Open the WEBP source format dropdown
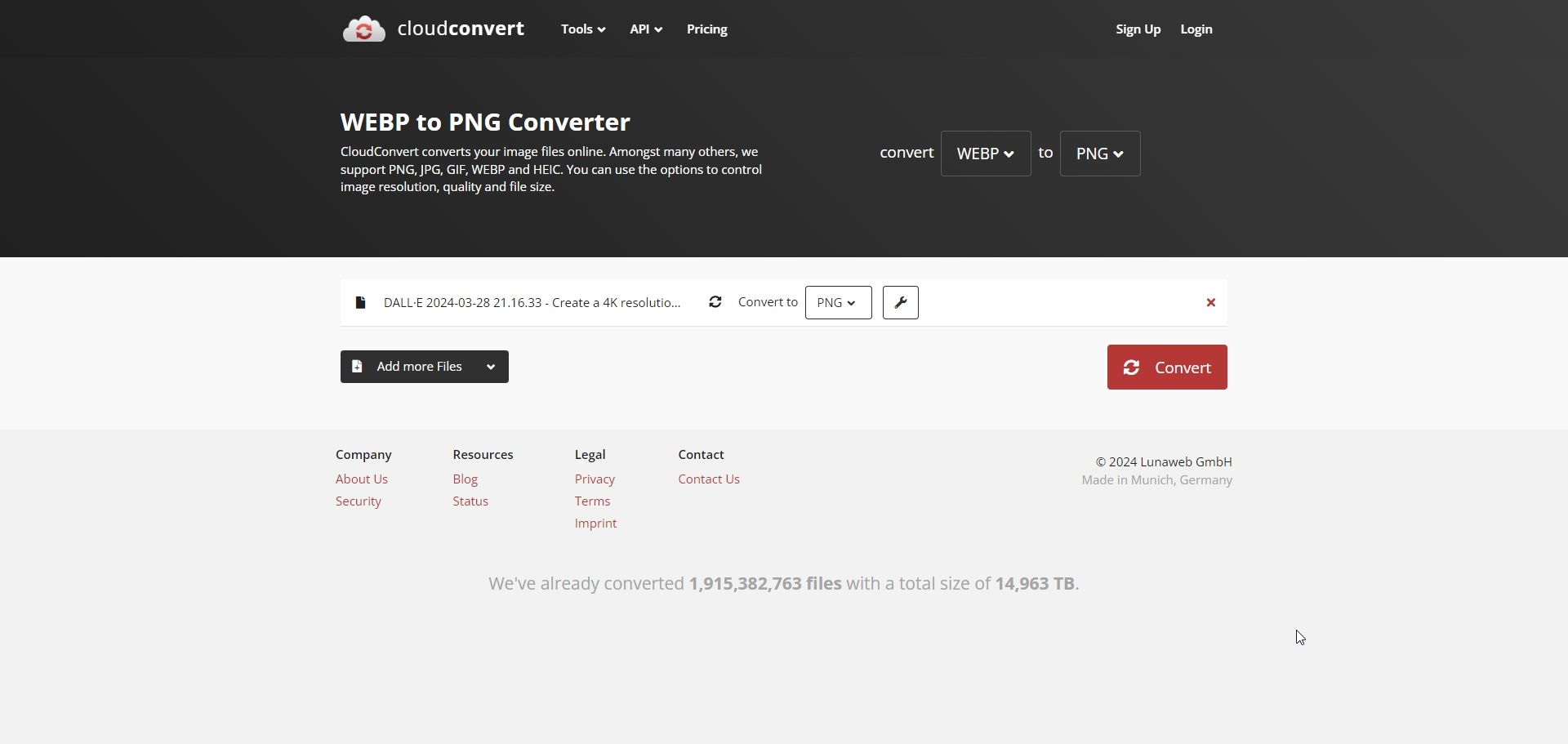 [986, 154]
